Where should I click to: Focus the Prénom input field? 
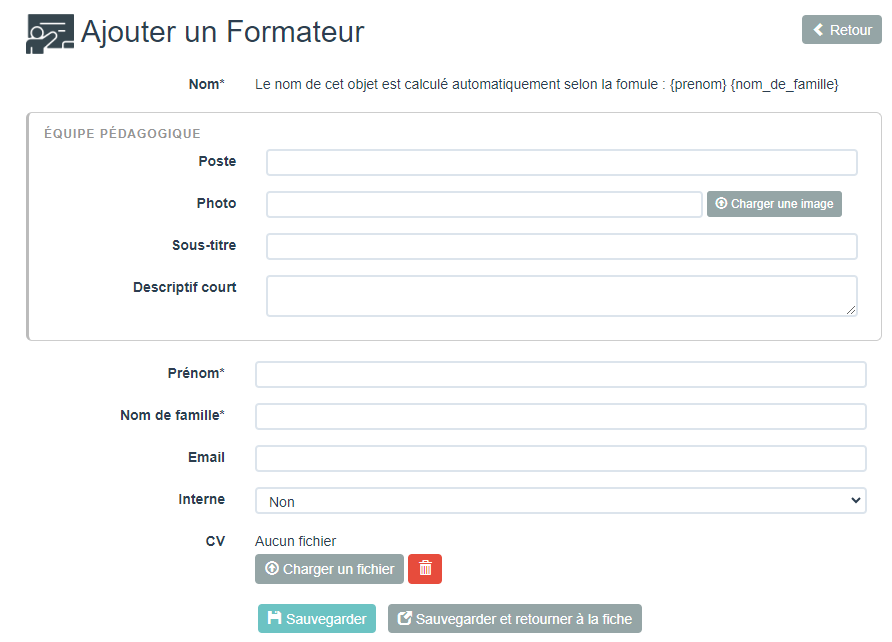tap(560, 374)
